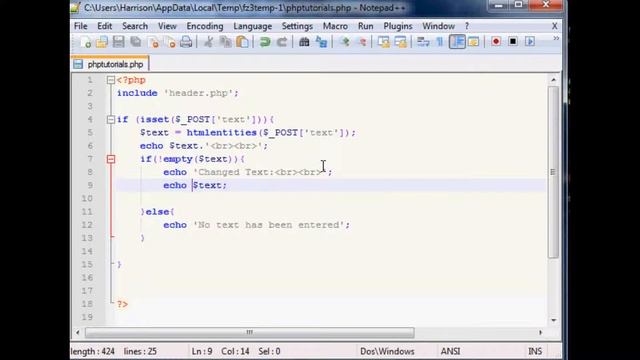The image size is (640, 360).
Task: Click the user defined language dialog icon
Action: [473, 42]
